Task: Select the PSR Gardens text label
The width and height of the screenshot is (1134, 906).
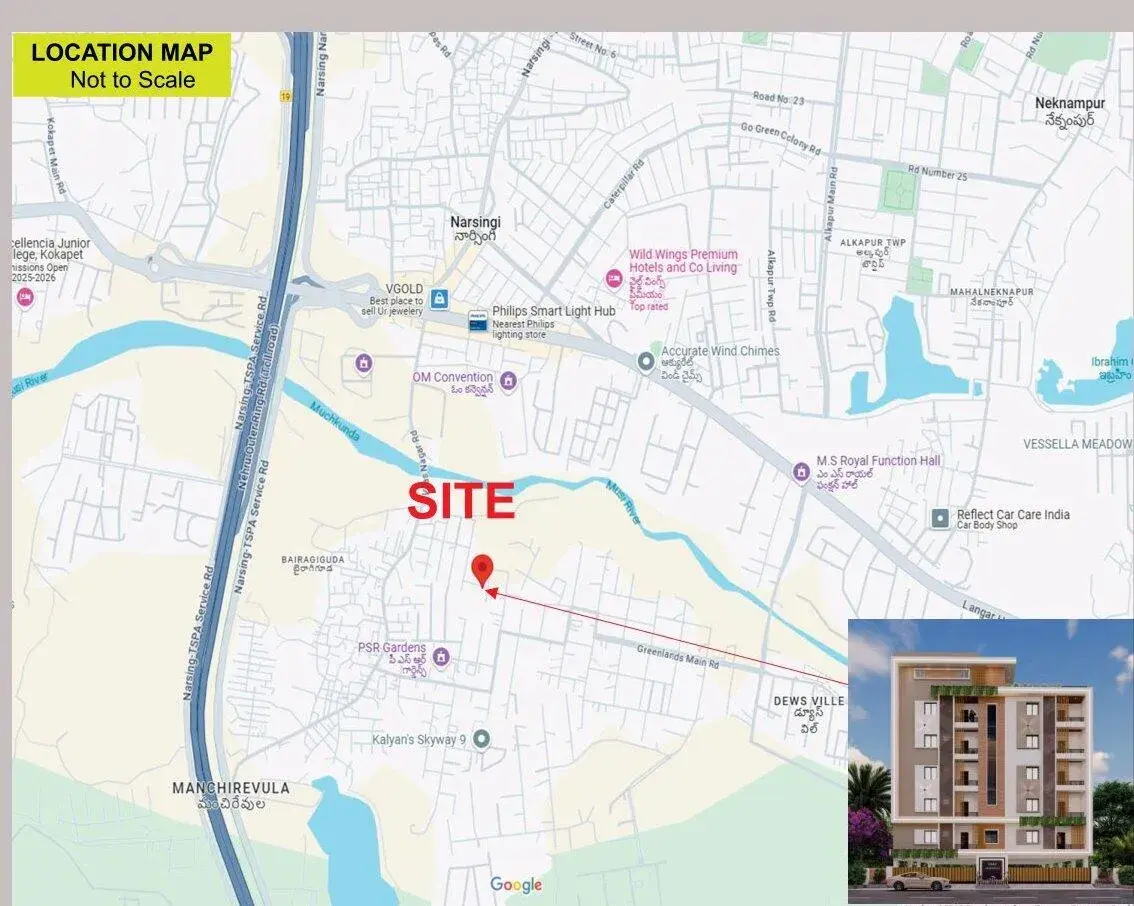Action: click(x=392, y=647)
